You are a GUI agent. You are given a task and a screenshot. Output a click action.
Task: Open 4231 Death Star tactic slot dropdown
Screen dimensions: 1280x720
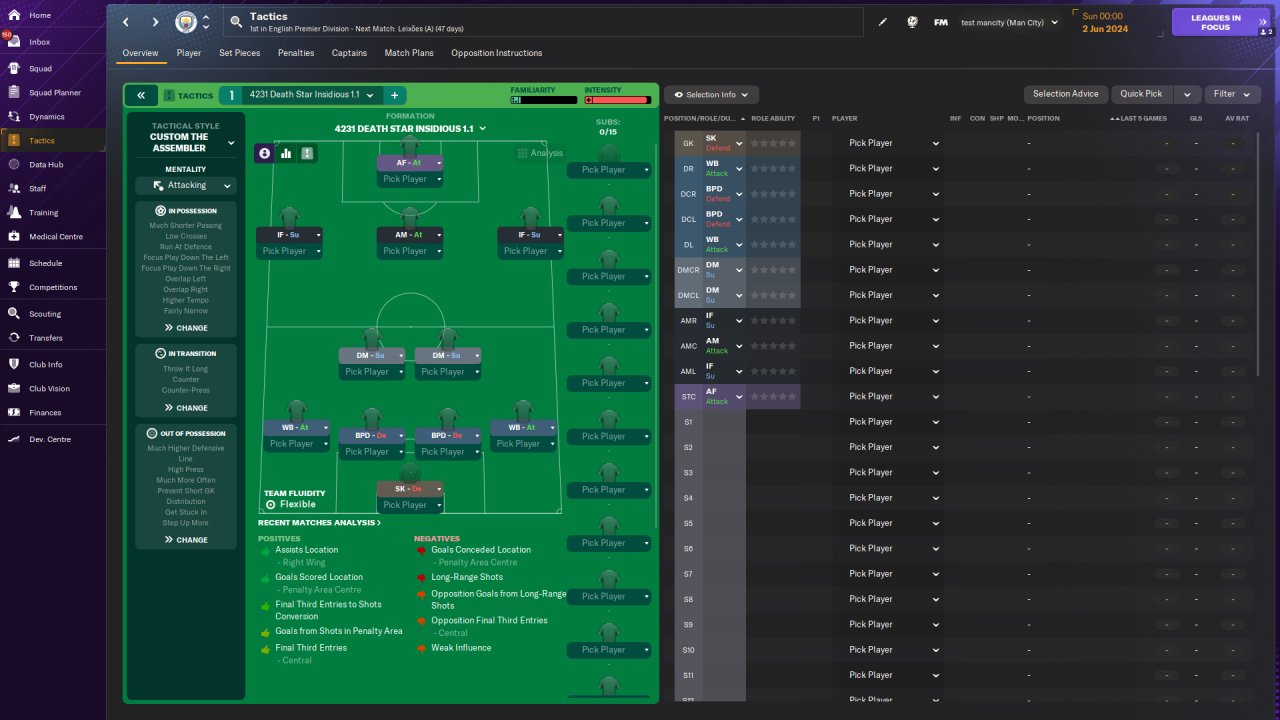click(311, 95)
